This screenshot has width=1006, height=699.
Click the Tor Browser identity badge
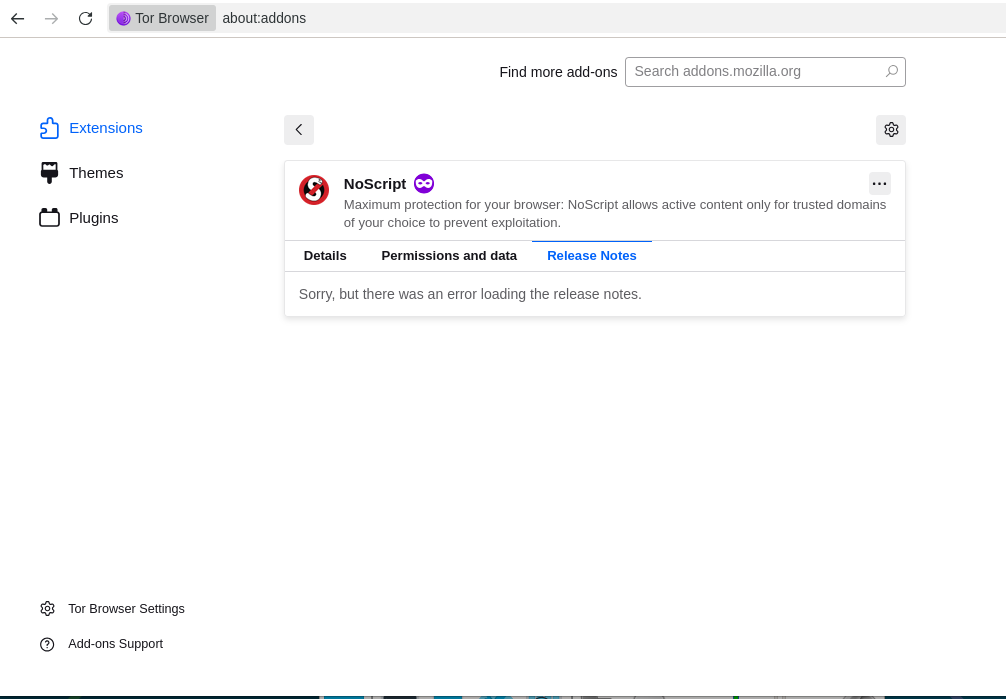162,18
